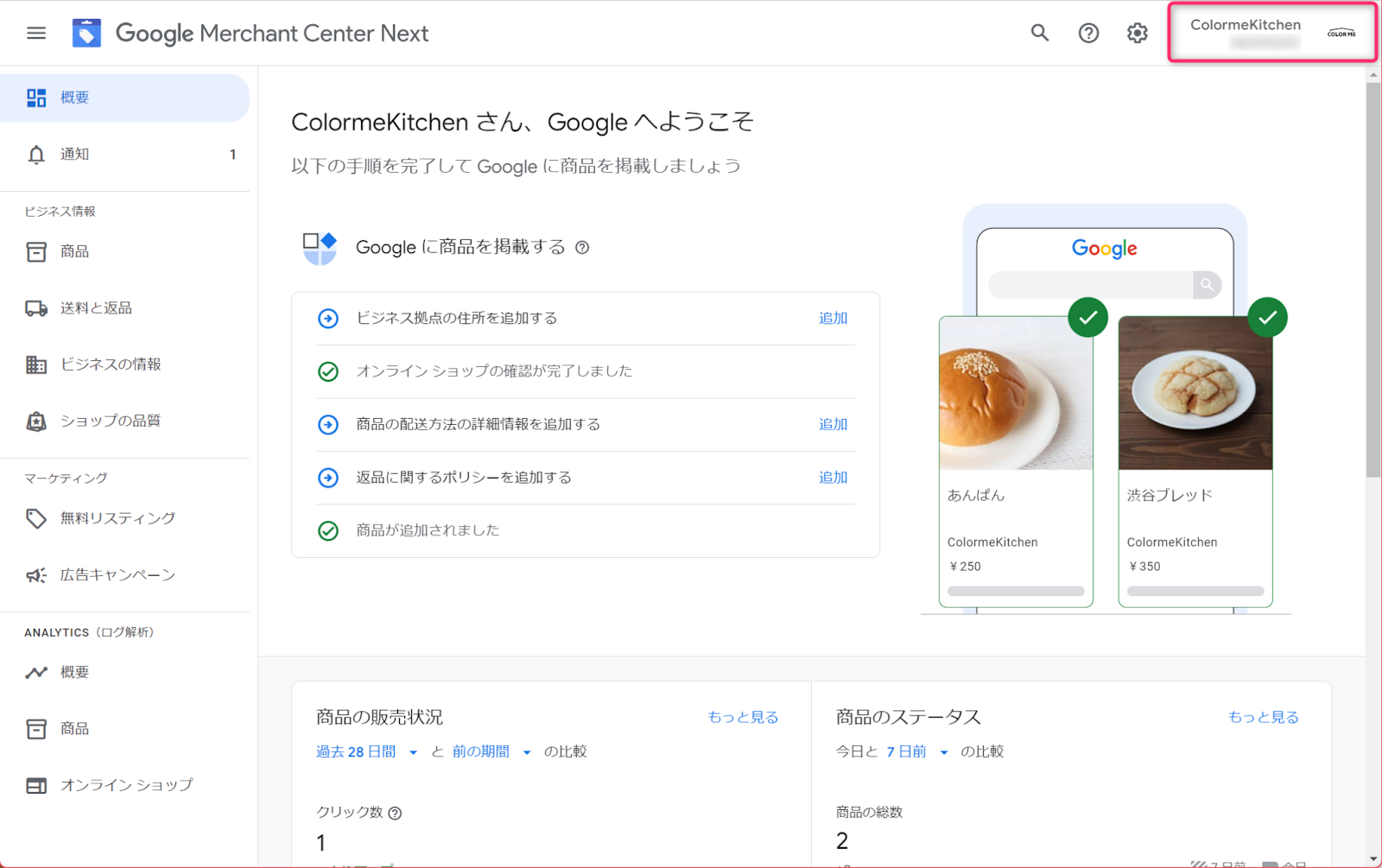Screen dimensions: 1382x868
Task: Click もっと見る in 商品のステータス card
Action: click(1263, 717)
